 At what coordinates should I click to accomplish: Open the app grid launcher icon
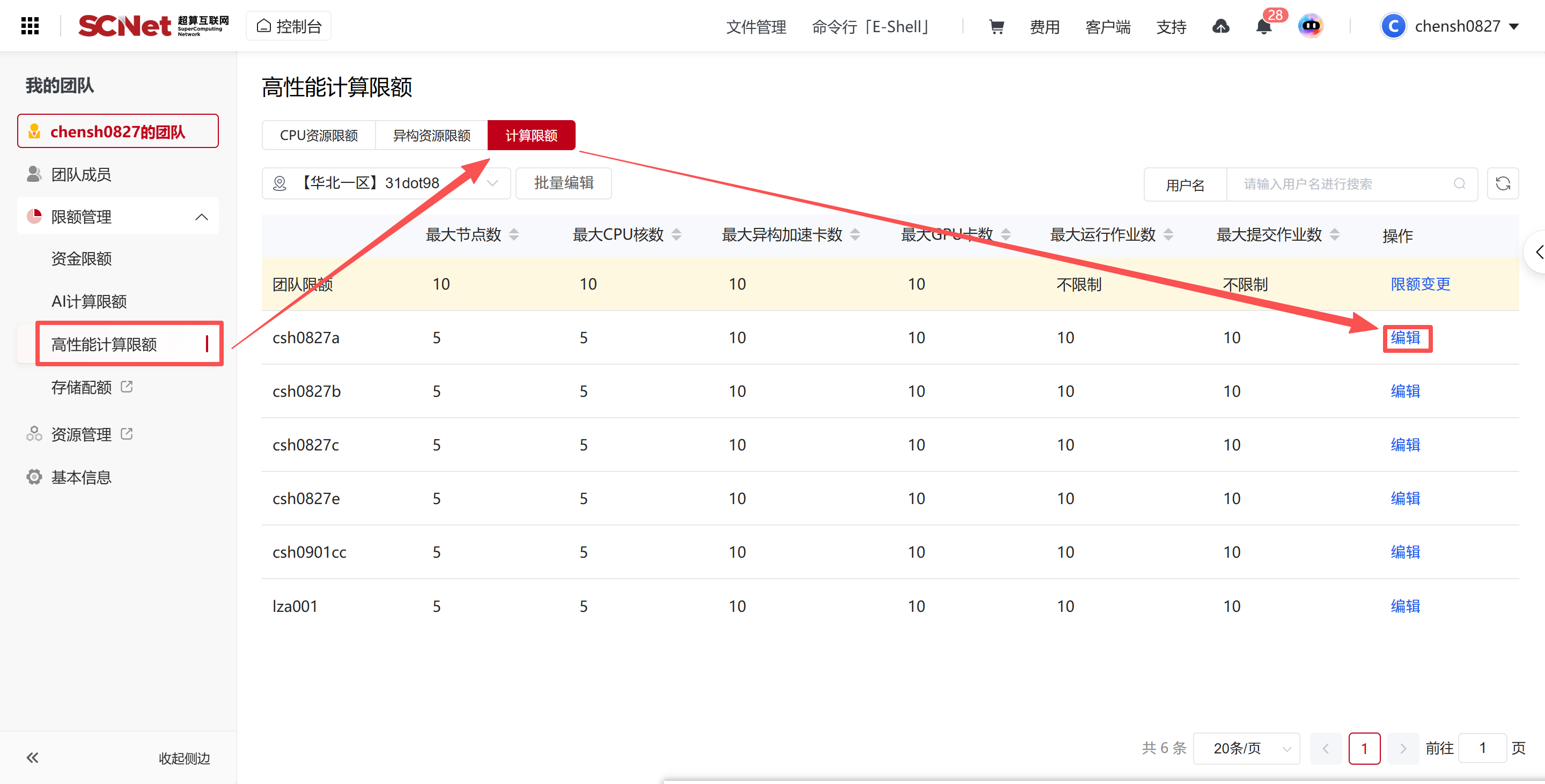pyautogui.click(x=30, y=26)
